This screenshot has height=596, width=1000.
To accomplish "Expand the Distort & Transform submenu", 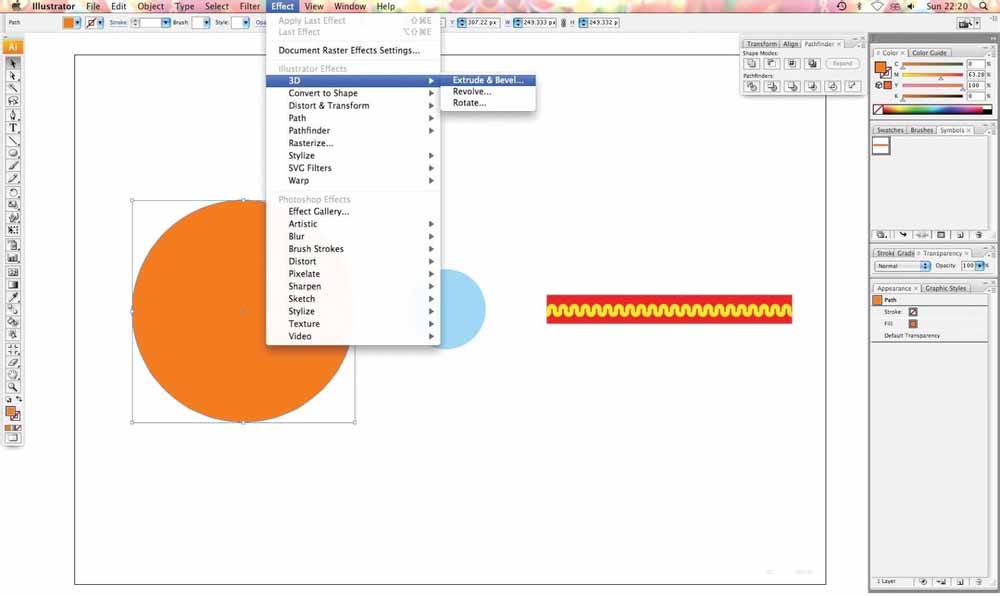I will pos(353,106).
